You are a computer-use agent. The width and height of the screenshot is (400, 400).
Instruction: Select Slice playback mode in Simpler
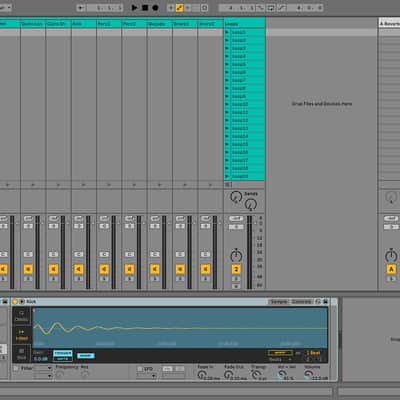[x=21, y=353]
